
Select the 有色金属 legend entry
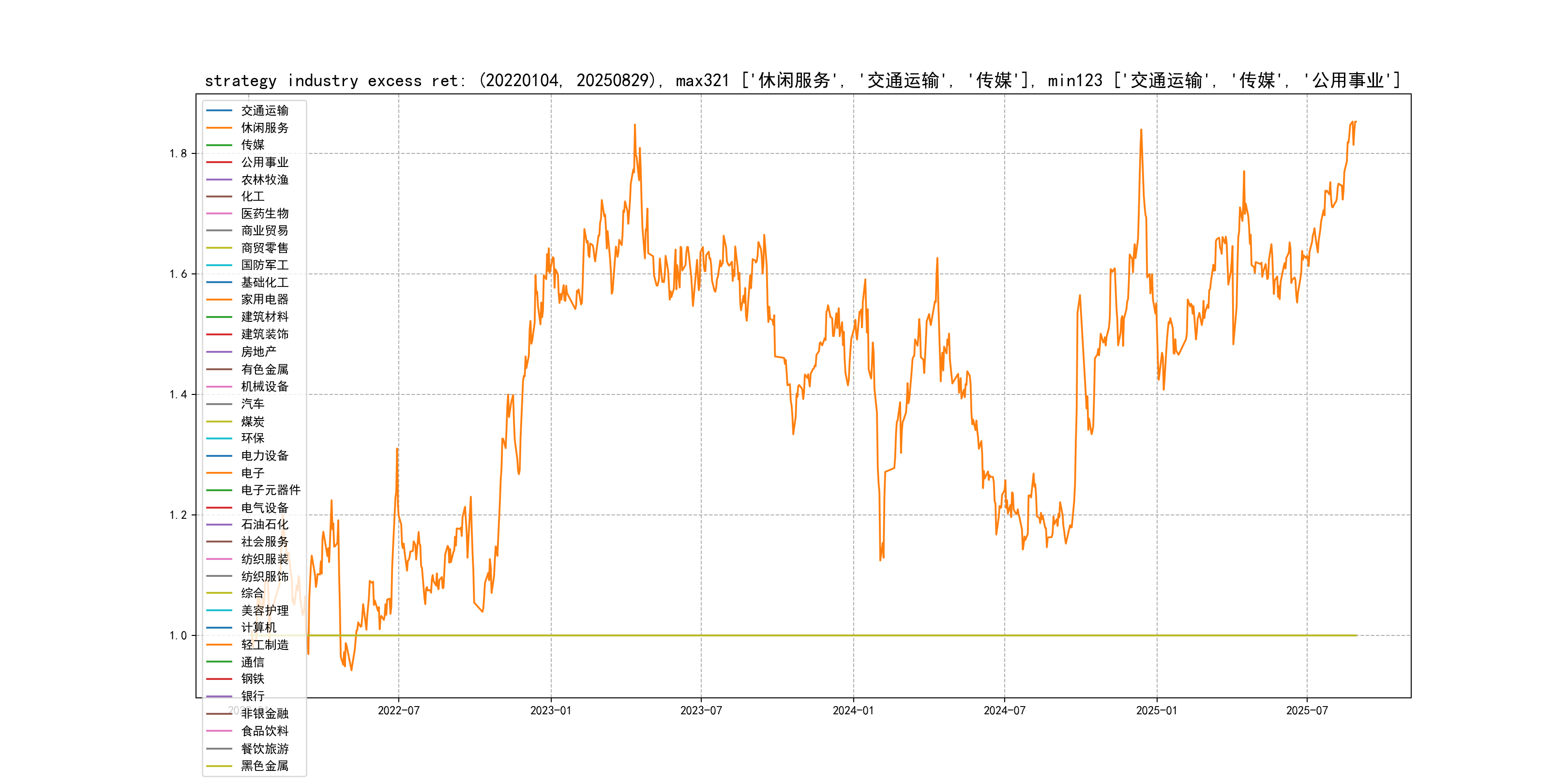(264, 369)
